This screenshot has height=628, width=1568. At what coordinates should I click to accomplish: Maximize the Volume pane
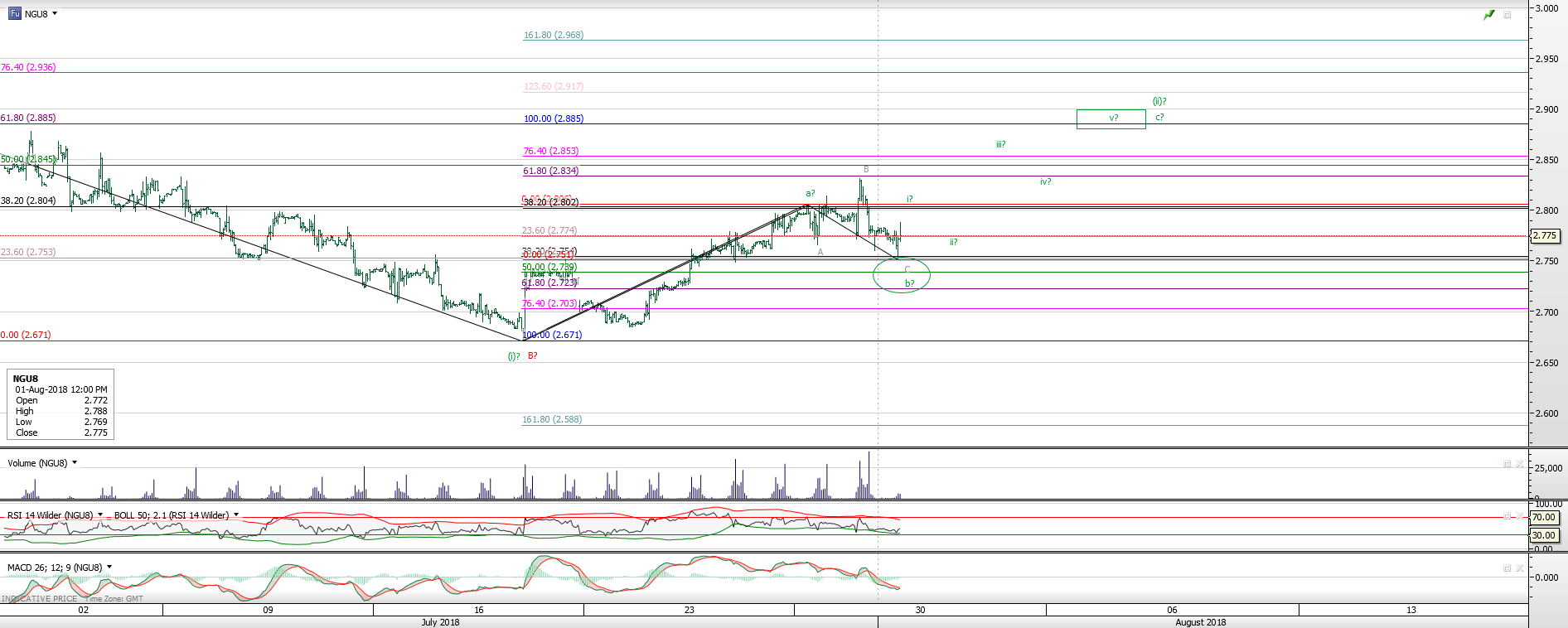(x=1507, y=464)
